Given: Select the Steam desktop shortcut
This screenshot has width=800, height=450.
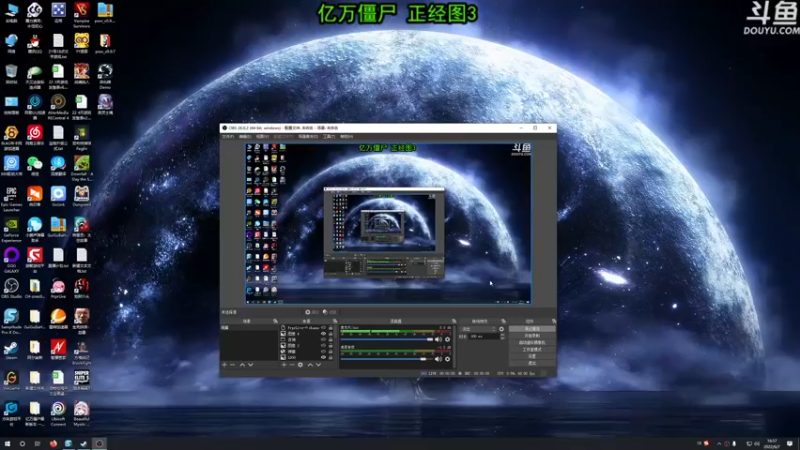Looking at the screenshot, I should point(11,350).
